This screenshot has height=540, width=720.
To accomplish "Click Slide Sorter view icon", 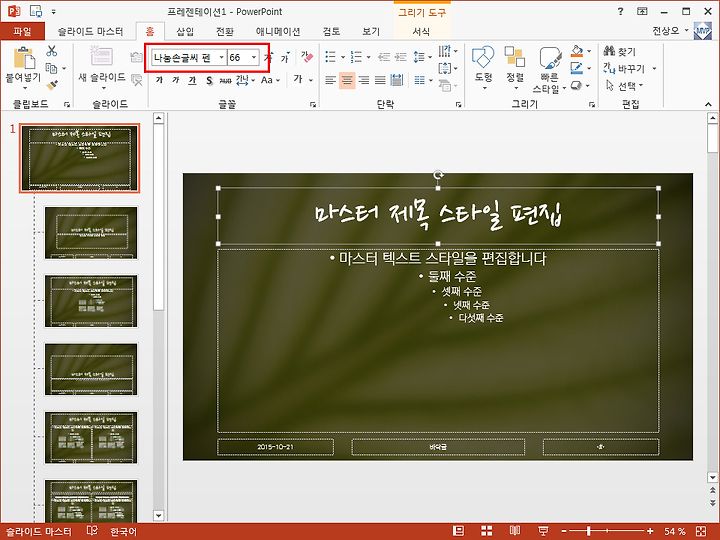I will pos(486,531).
